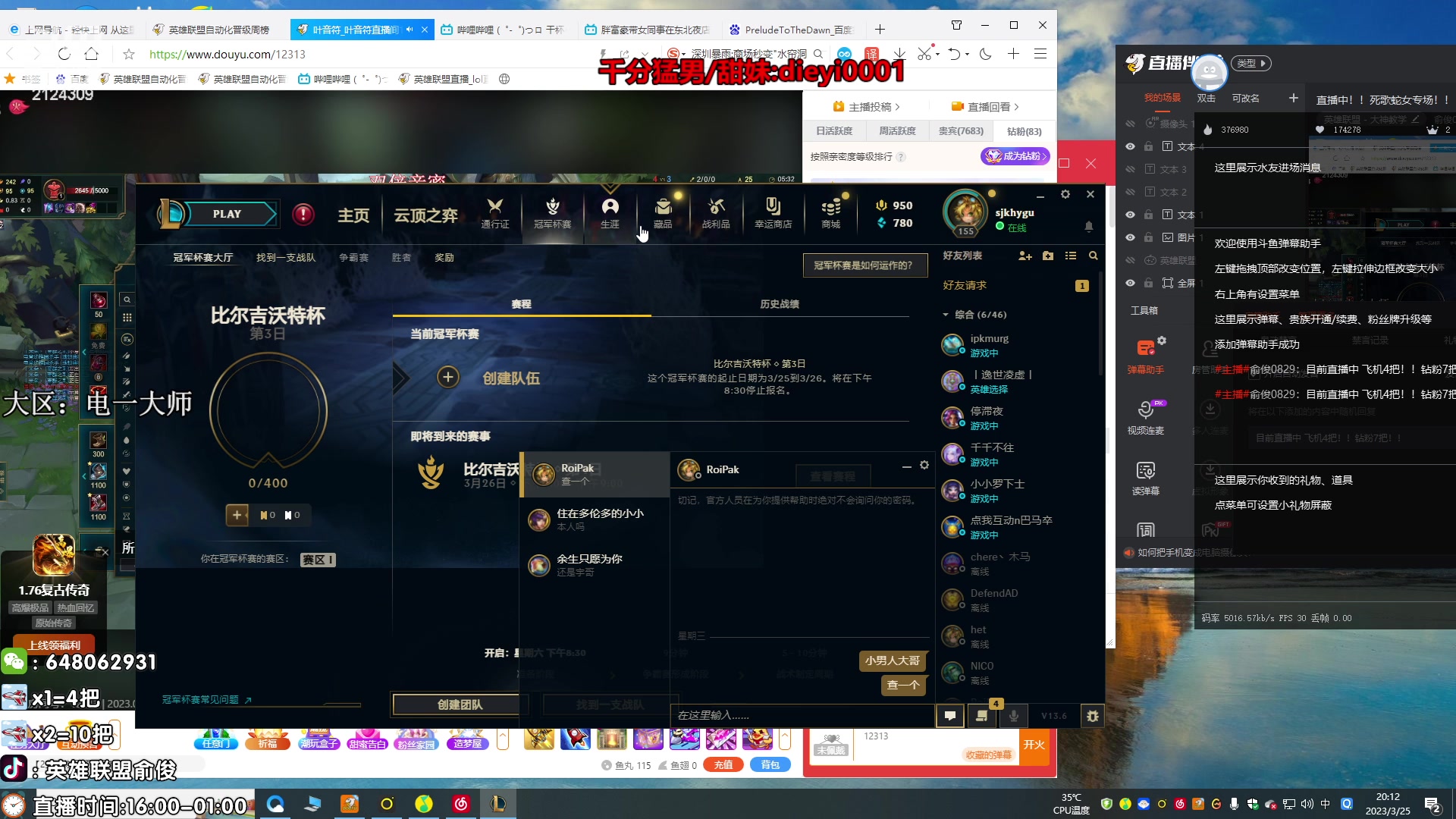Collapse the activity icons row arrow
Screen dimensions: 1456x819
[502, 739]
